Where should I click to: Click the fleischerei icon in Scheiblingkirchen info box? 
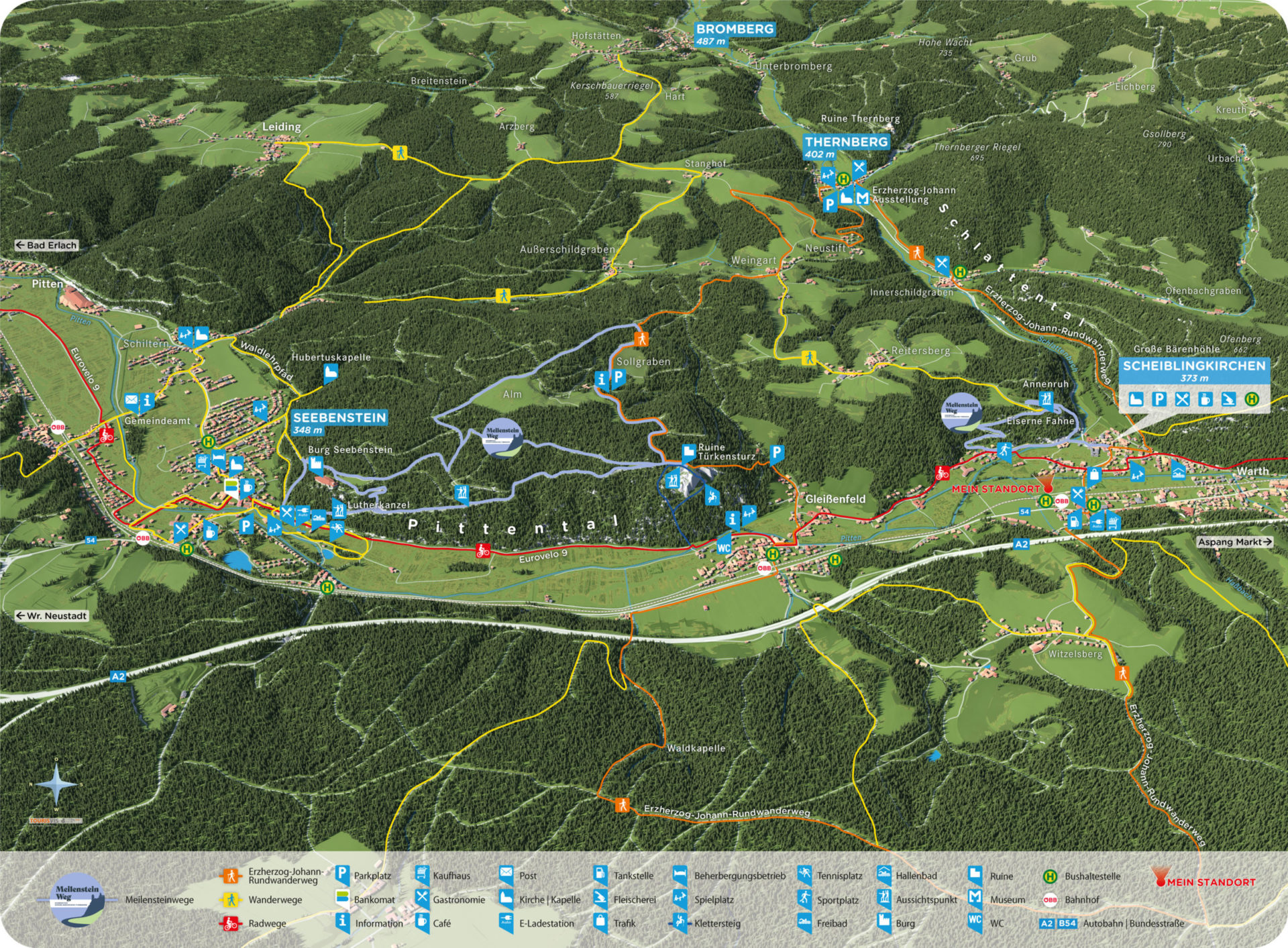pyautogui.click(x=1228, y=400)
